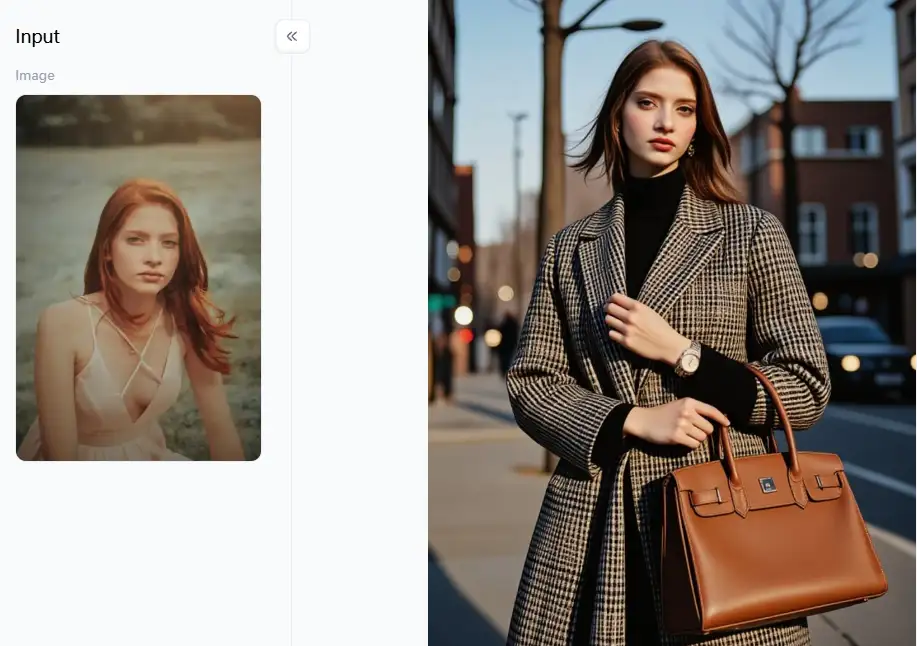Click the 'Input' panel heading

37,36
